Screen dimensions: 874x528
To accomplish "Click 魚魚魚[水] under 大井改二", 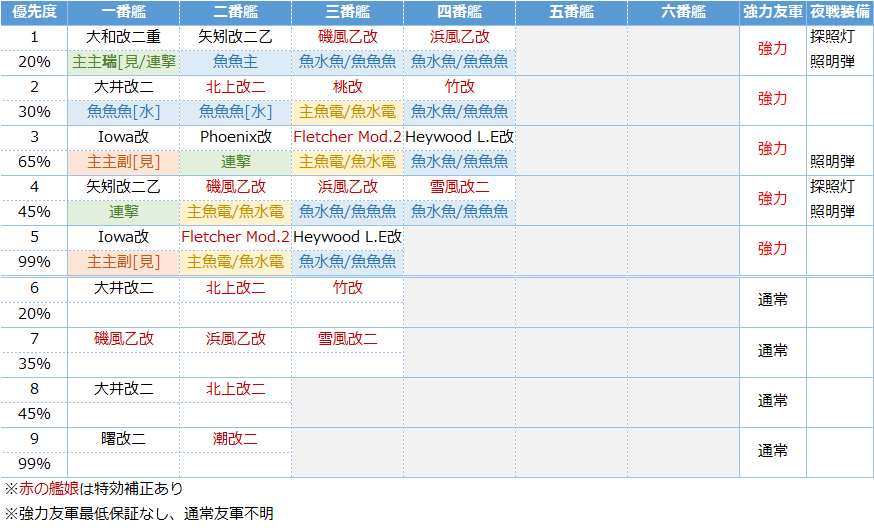I will click(123, 112).
